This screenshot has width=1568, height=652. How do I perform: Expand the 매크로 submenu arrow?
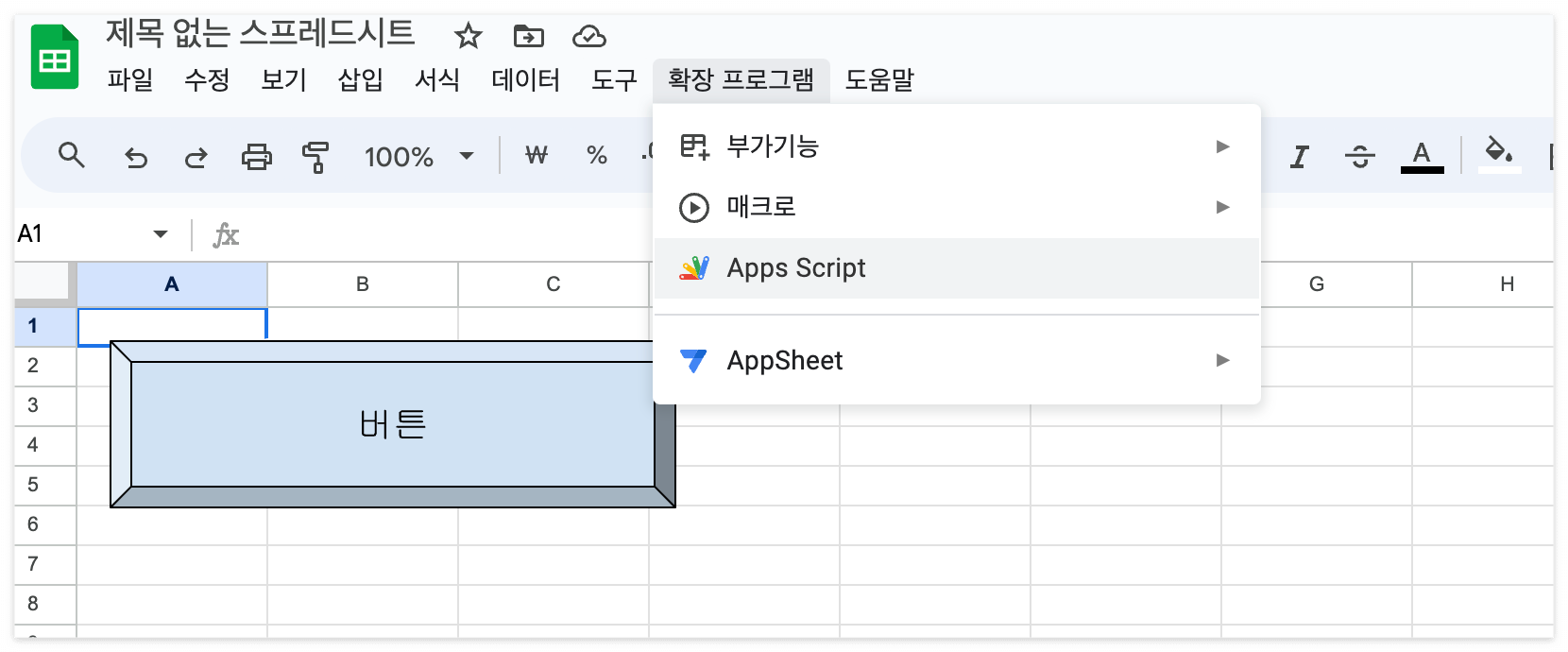coord(1223,207)
